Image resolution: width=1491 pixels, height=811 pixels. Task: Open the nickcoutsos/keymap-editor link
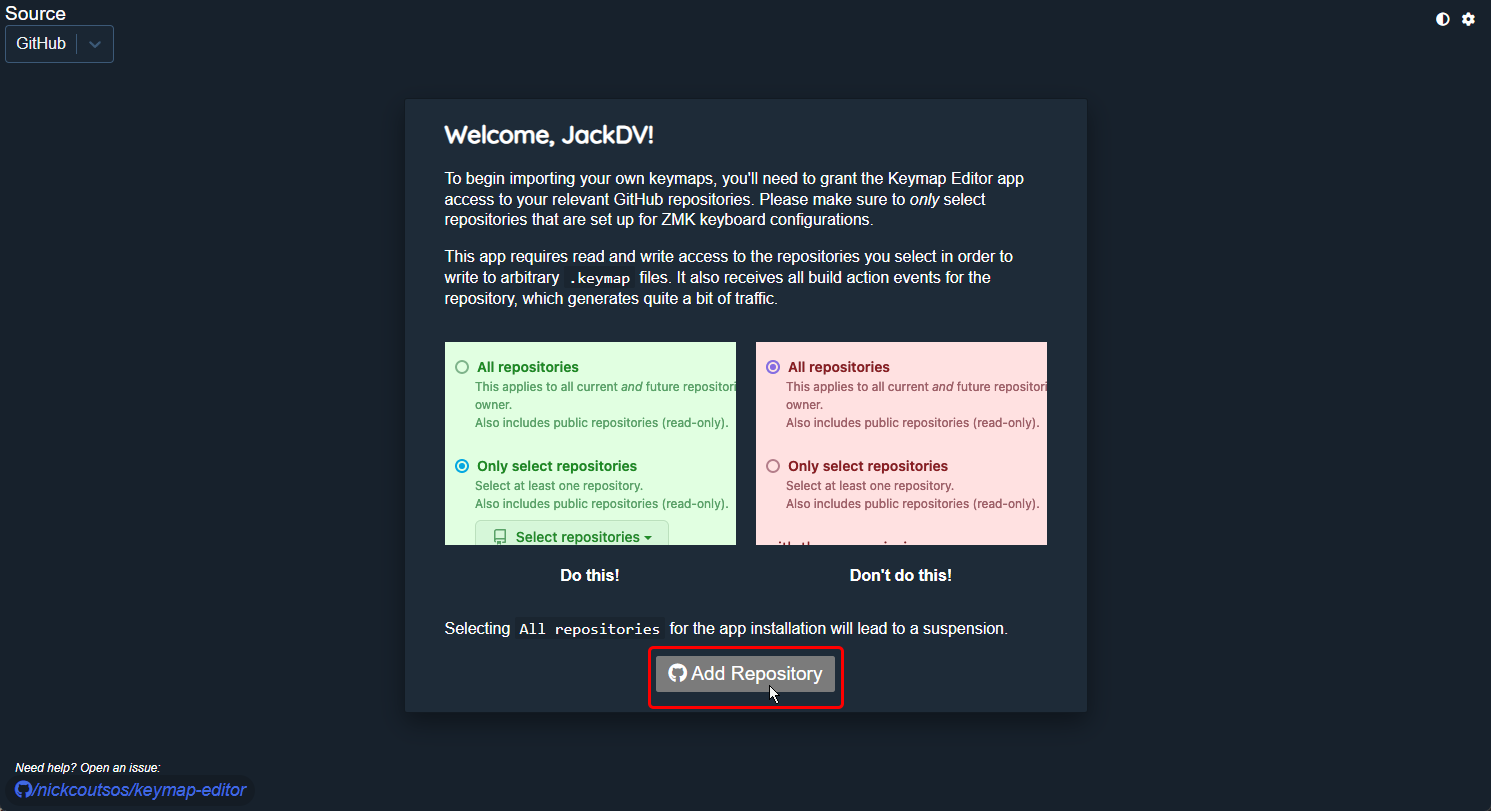point(139,790)
